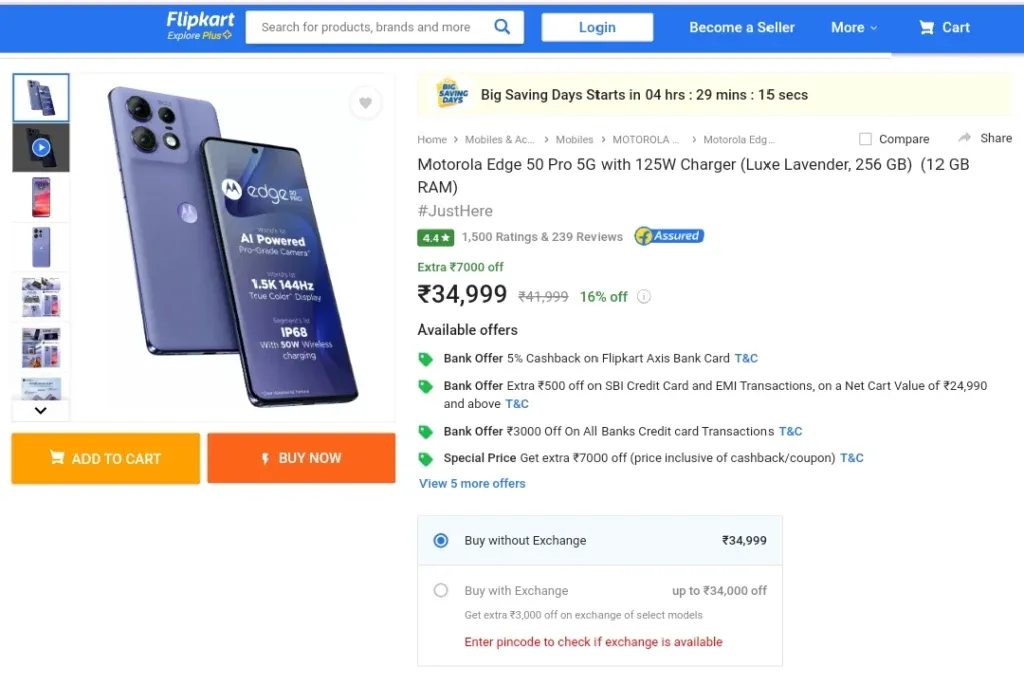
Task: Click the ADD TO CART button
Action: pos(106,459)
